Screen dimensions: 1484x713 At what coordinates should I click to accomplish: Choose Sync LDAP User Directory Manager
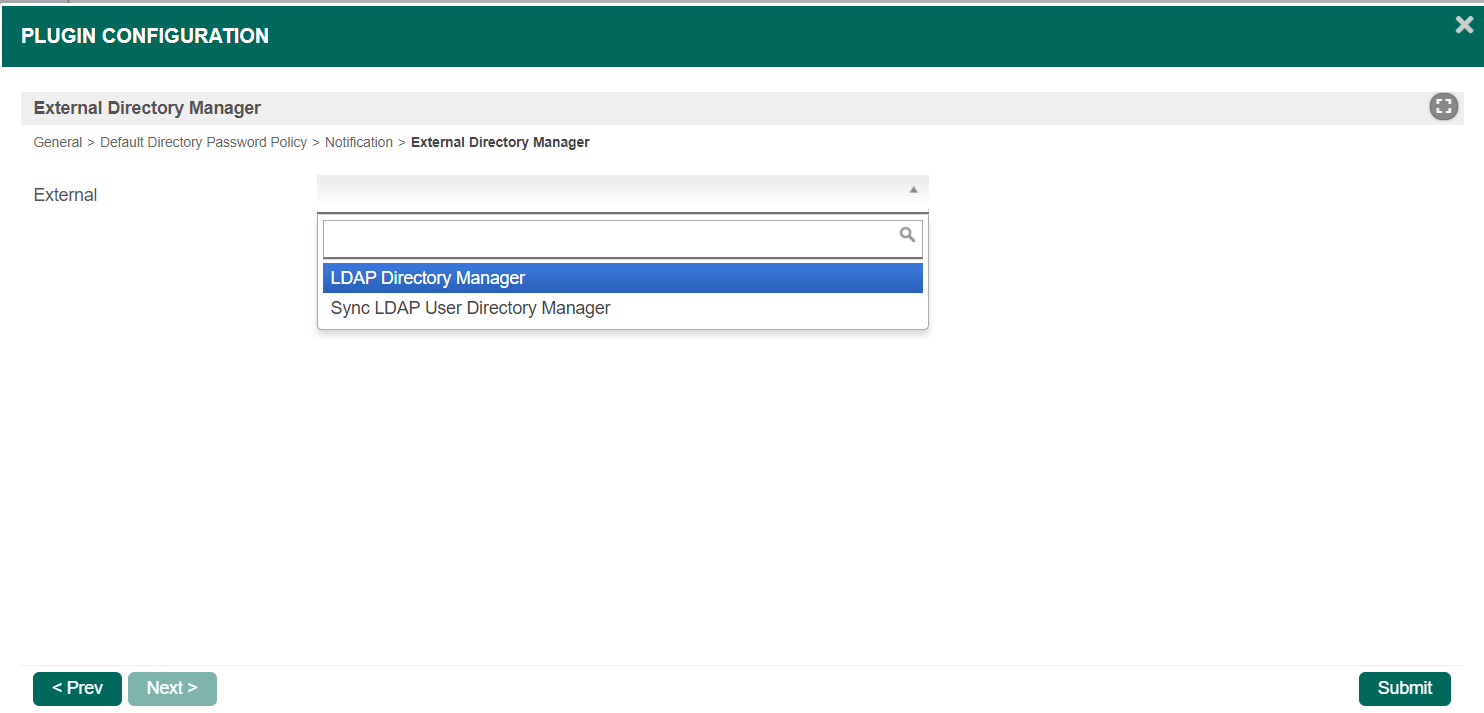(x=622, y=308)
